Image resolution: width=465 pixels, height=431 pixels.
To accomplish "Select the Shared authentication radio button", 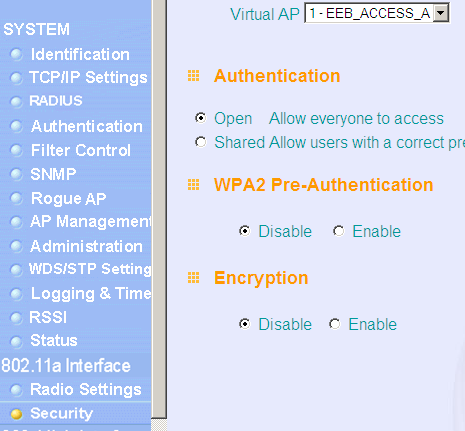I will (x=201, y=142).
